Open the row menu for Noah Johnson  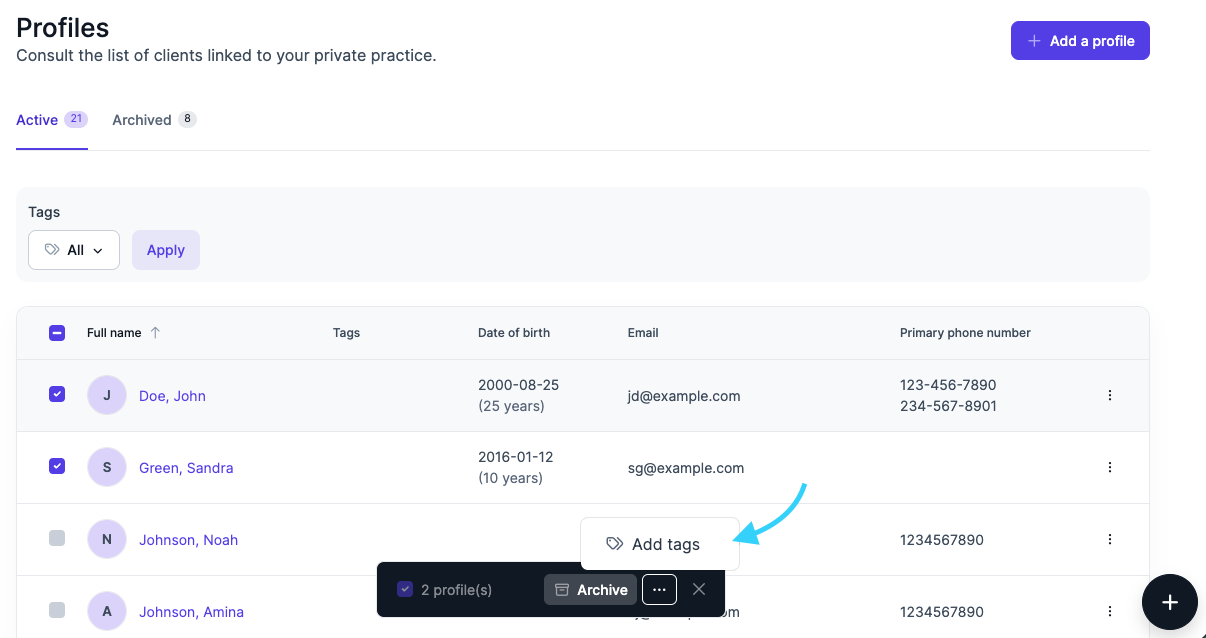pos(1109,540)
